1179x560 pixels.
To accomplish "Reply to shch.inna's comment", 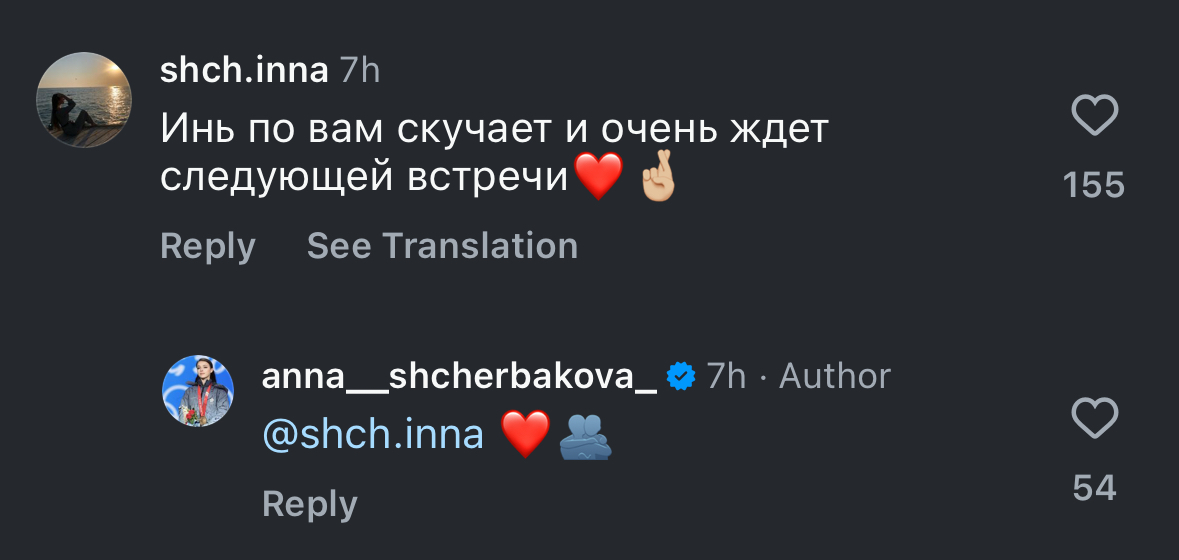I will click(x=208, y=246).
